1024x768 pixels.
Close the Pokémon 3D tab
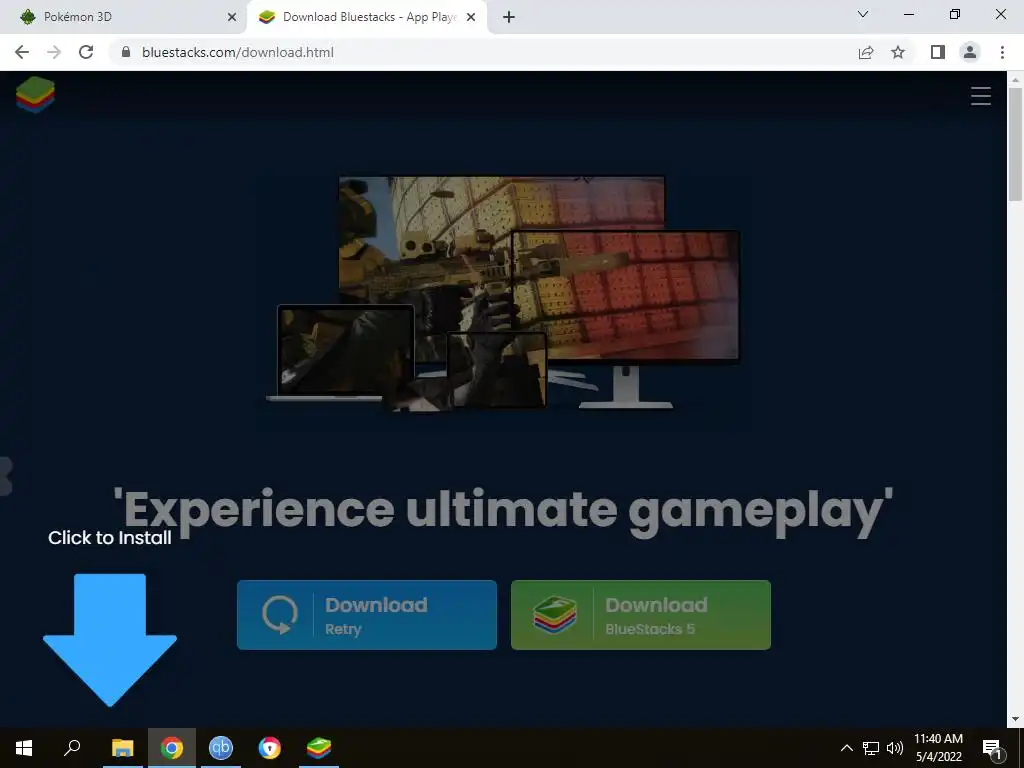click(x=232, y=18)
